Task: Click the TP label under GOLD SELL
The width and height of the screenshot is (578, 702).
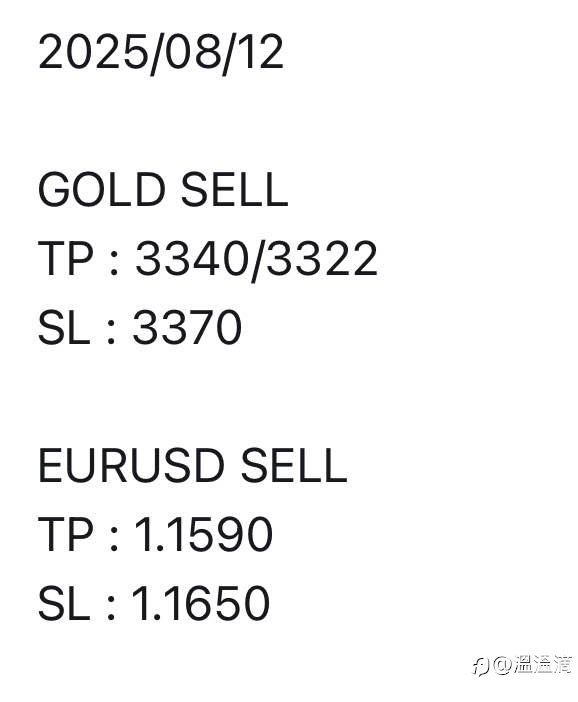Action: [x=65, y=258]
